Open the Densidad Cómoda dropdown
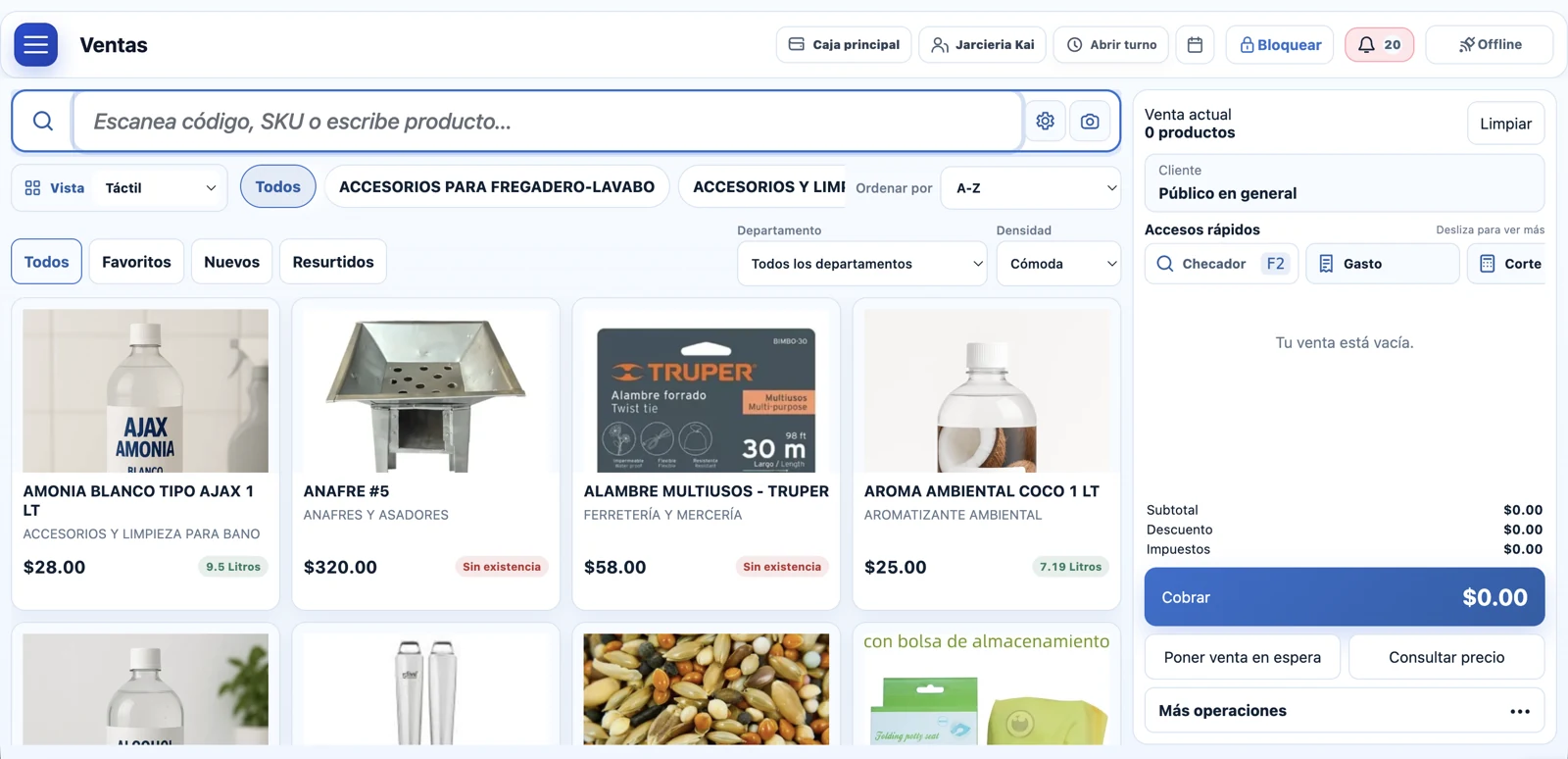1568x759 pixels. pyautogui.click(x=1058, y=264)
